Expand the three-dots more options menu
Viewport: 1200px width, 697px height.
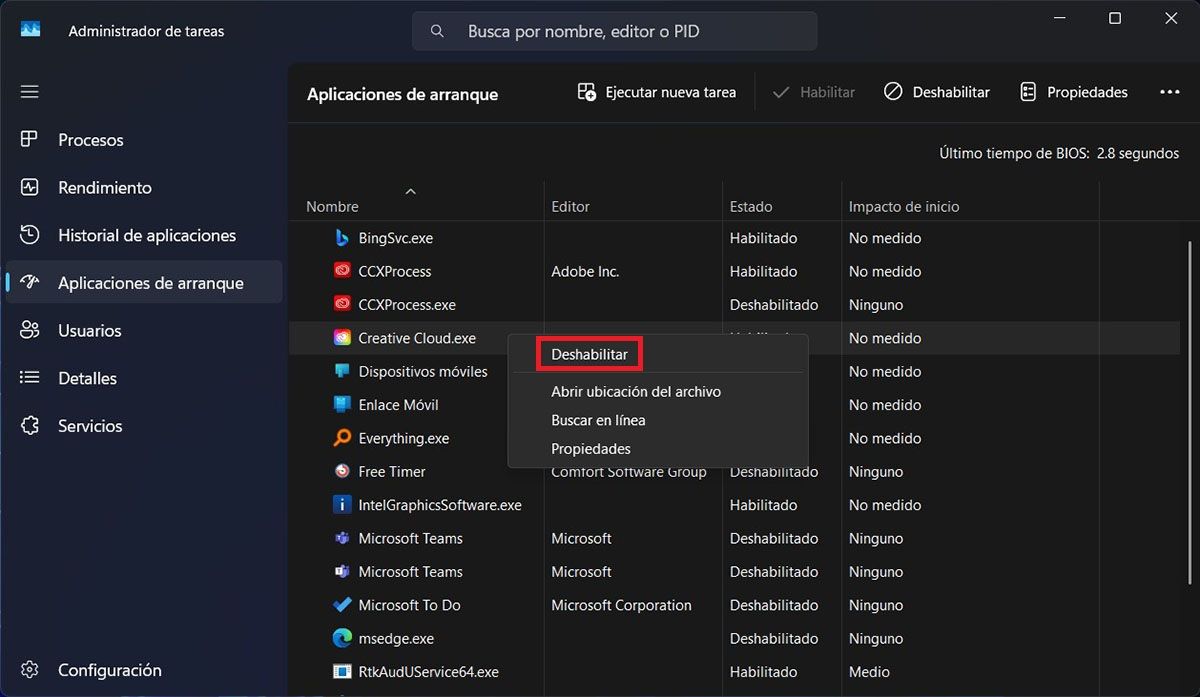coord(1170,92)
